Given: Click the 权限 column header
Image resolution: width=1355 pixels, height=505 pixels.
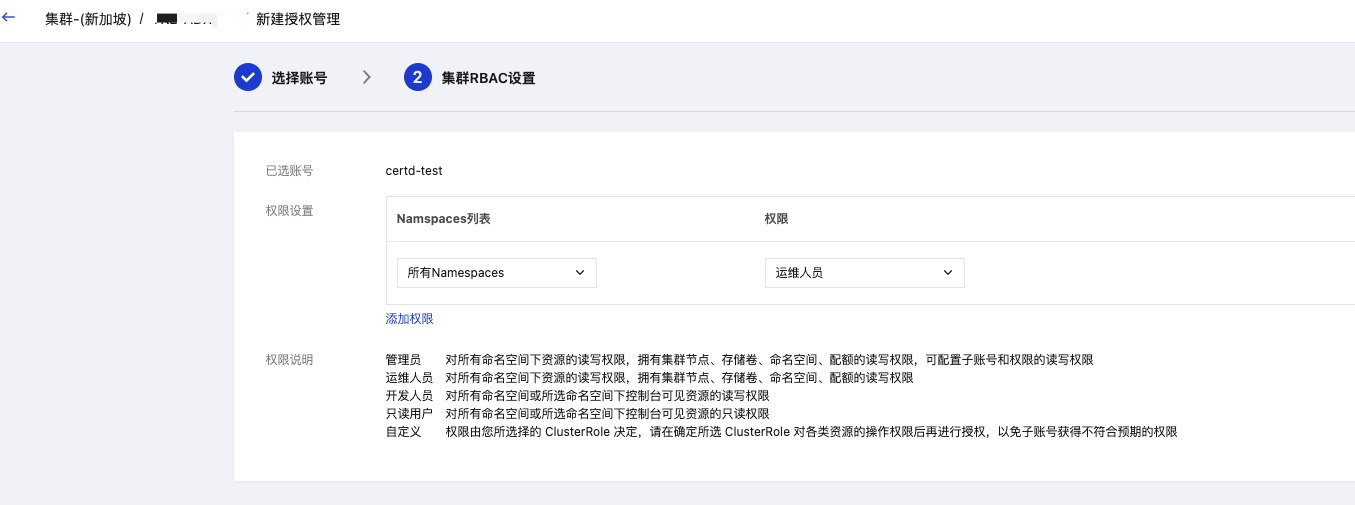Looking at the screenshot, I should tap(776, 218).
